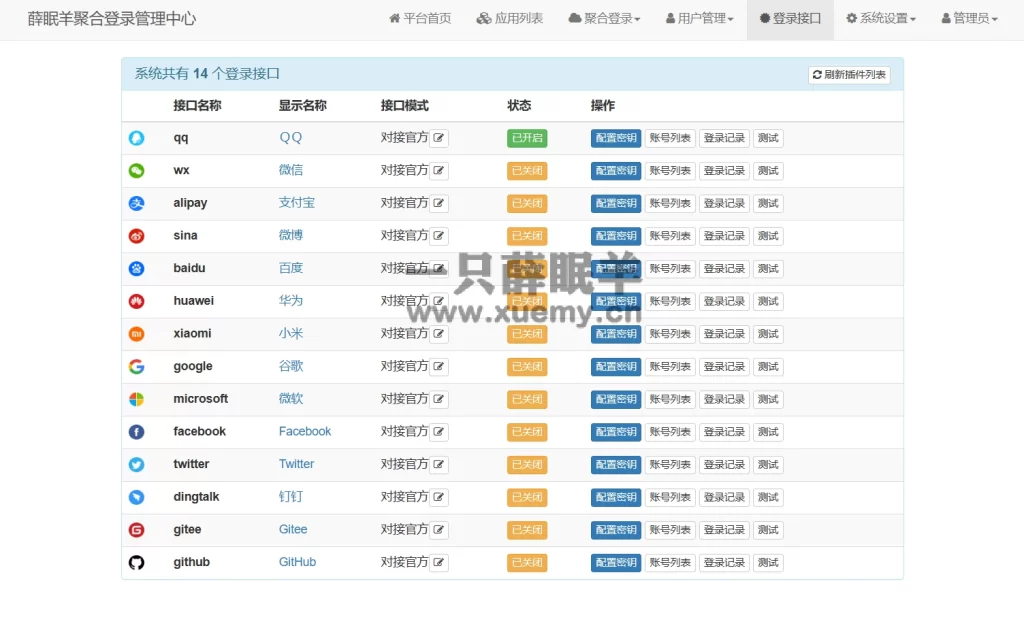Expand the 聚合登录 dropdown menu
The image size is (1024, 628).
click(x=604, y=18)
